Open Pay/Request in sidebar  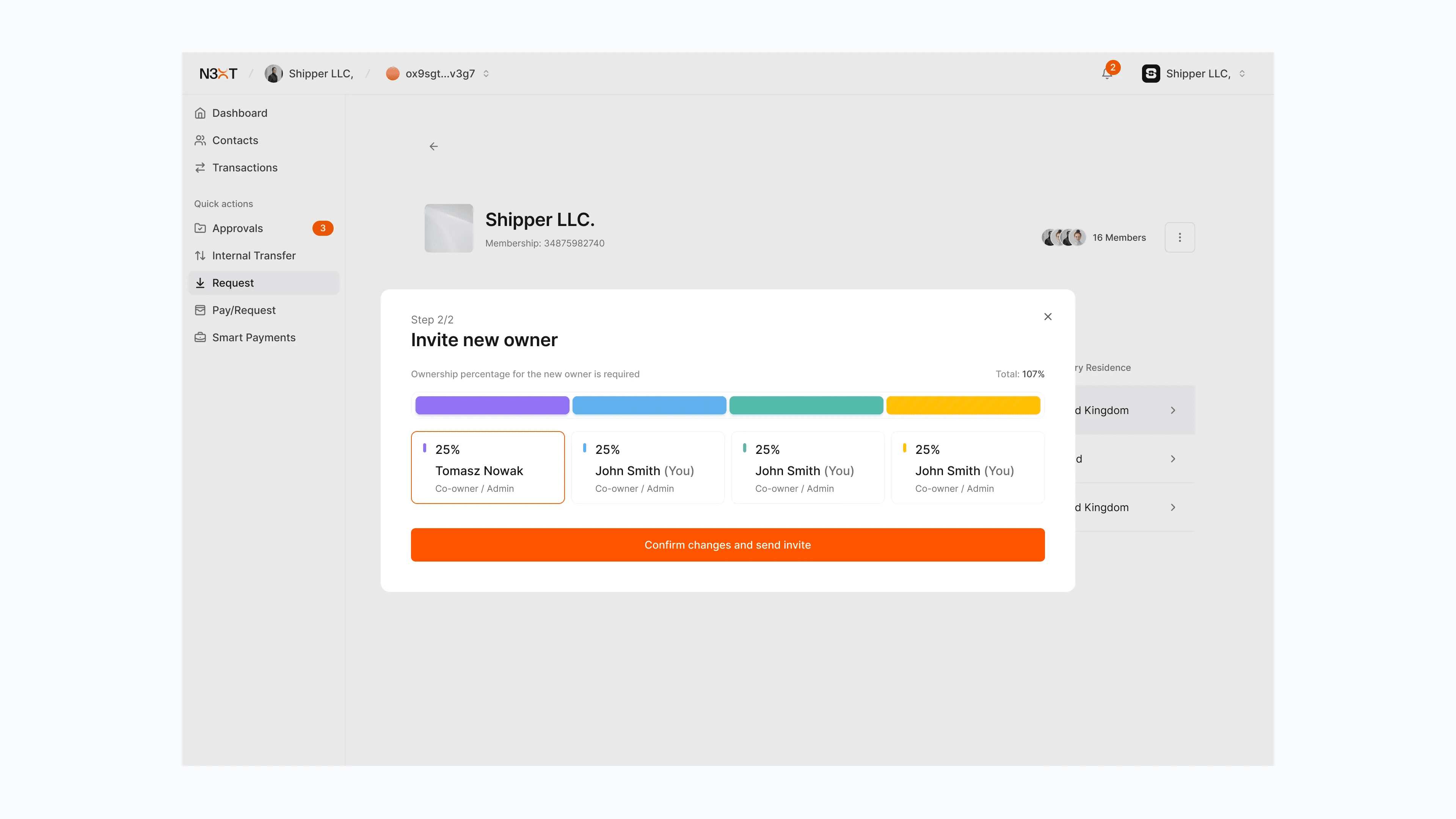(x=264, y=310)
